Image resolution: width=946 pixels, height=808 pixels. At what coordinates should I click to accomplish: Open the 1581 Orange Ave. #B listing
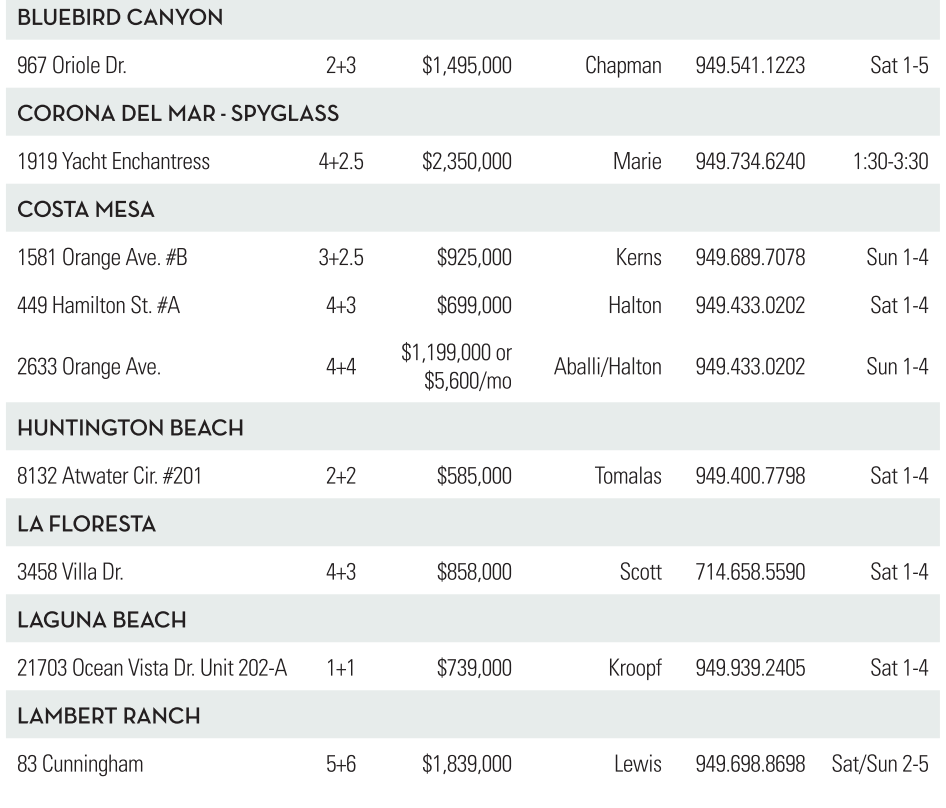point(102,258)
